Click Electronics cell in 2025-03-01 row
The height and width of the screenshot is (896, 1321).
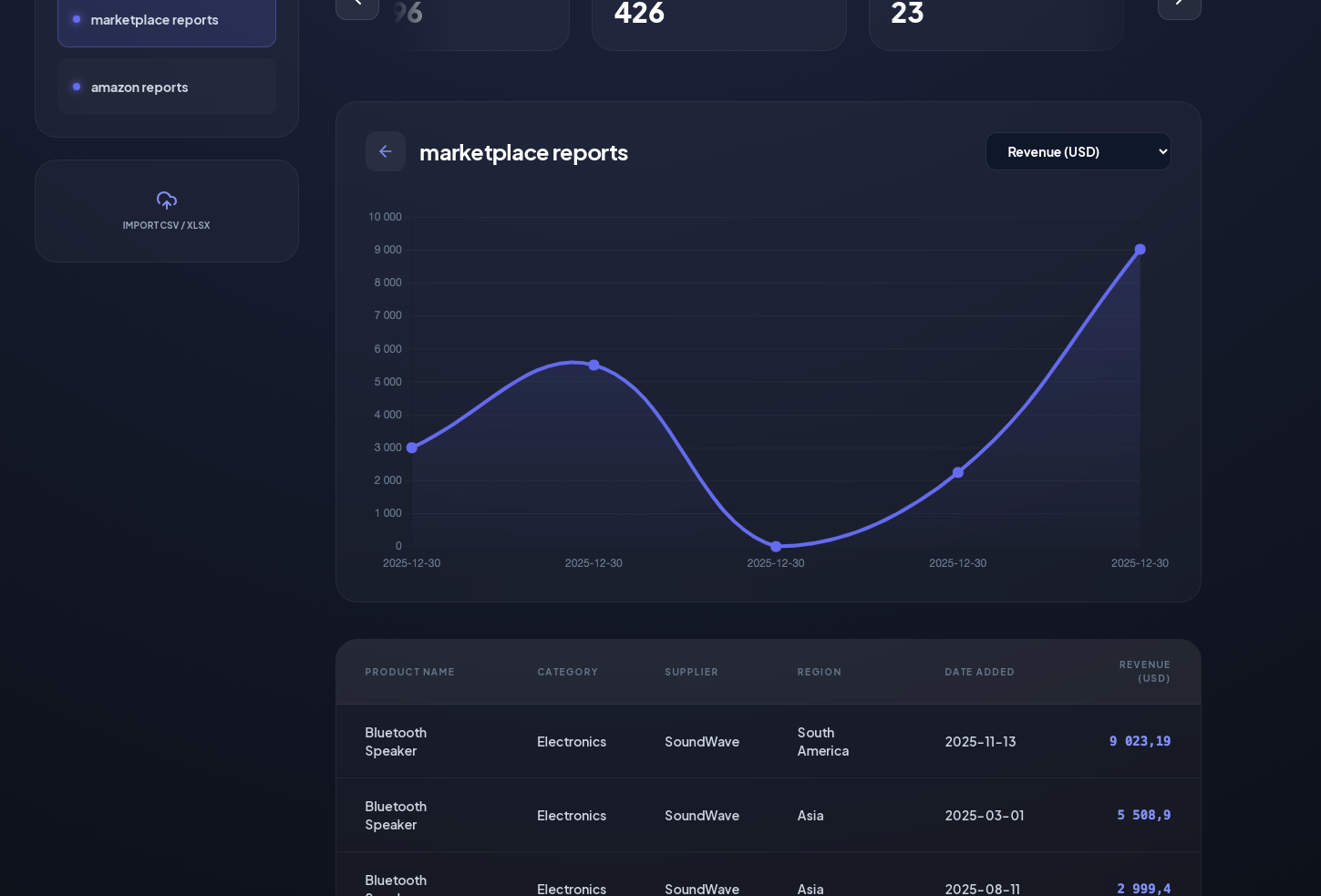click(x=572, y=816)
